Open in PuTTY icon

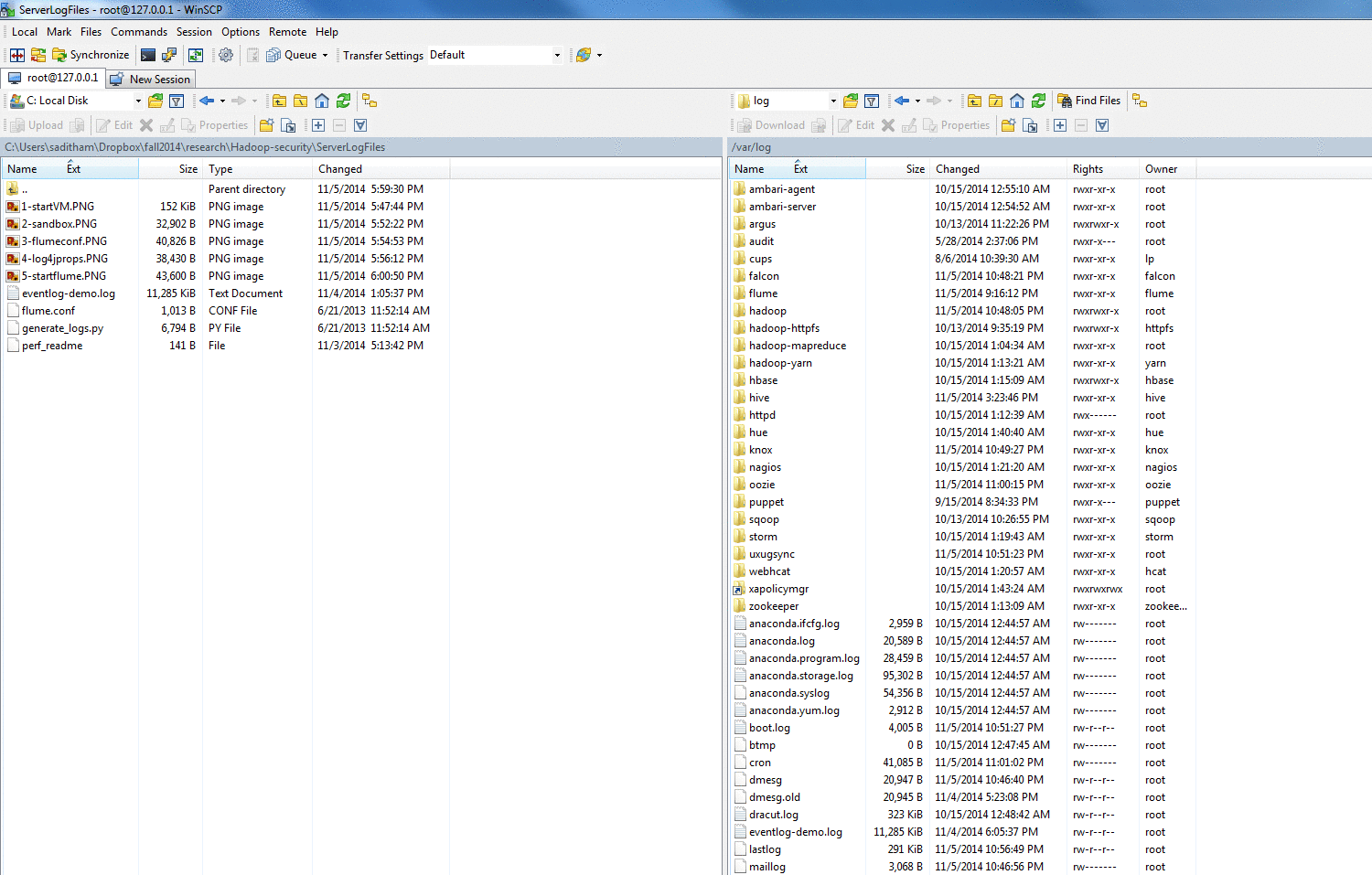(170, 55)
